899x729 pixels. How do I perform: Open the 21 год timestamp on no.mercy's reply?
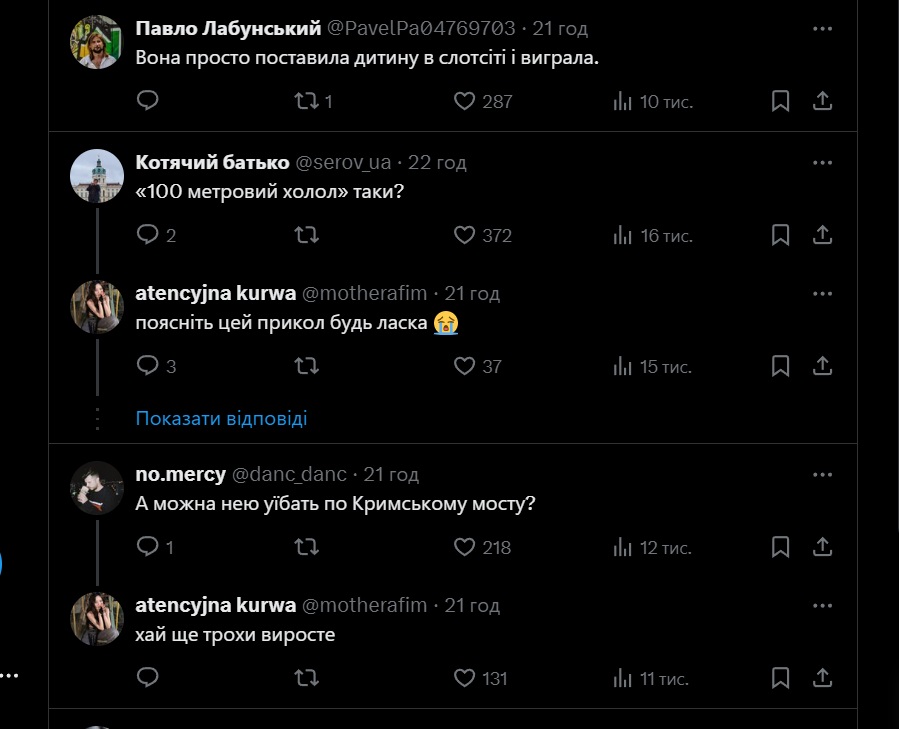click(391, 474)
